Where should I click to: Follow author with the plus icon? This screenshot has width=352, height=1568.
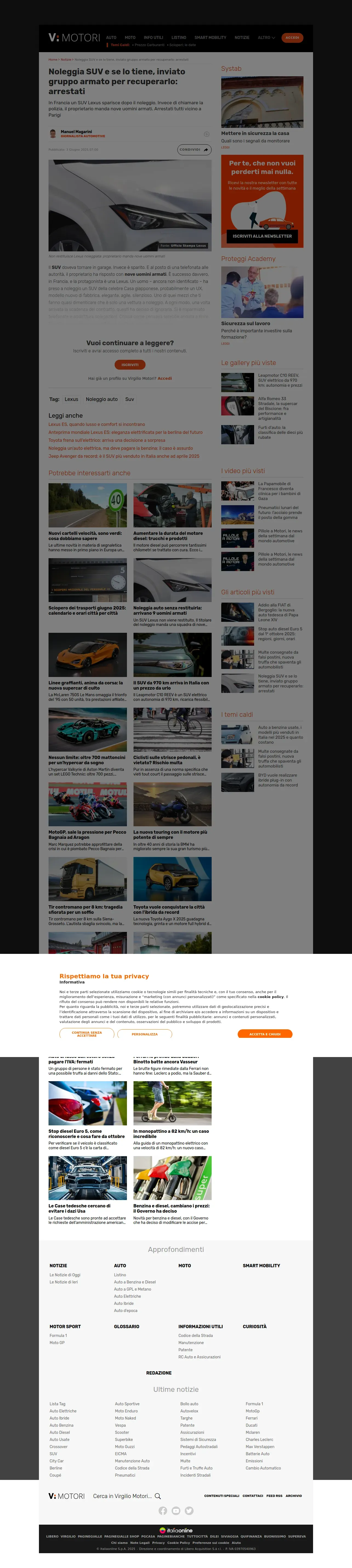coord(206,134)
